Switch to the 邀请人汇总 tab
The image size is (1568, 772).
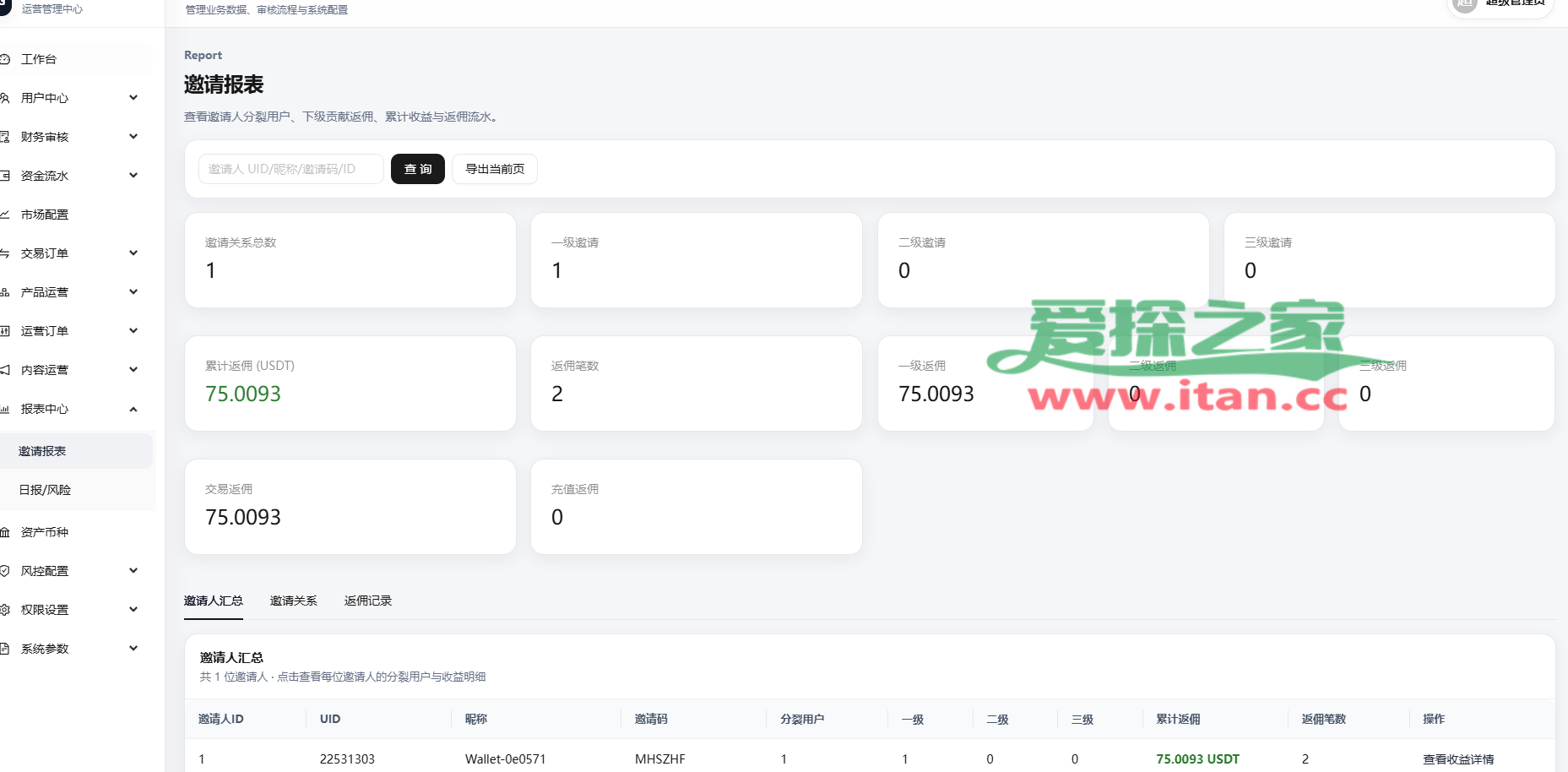click(214, 601)
